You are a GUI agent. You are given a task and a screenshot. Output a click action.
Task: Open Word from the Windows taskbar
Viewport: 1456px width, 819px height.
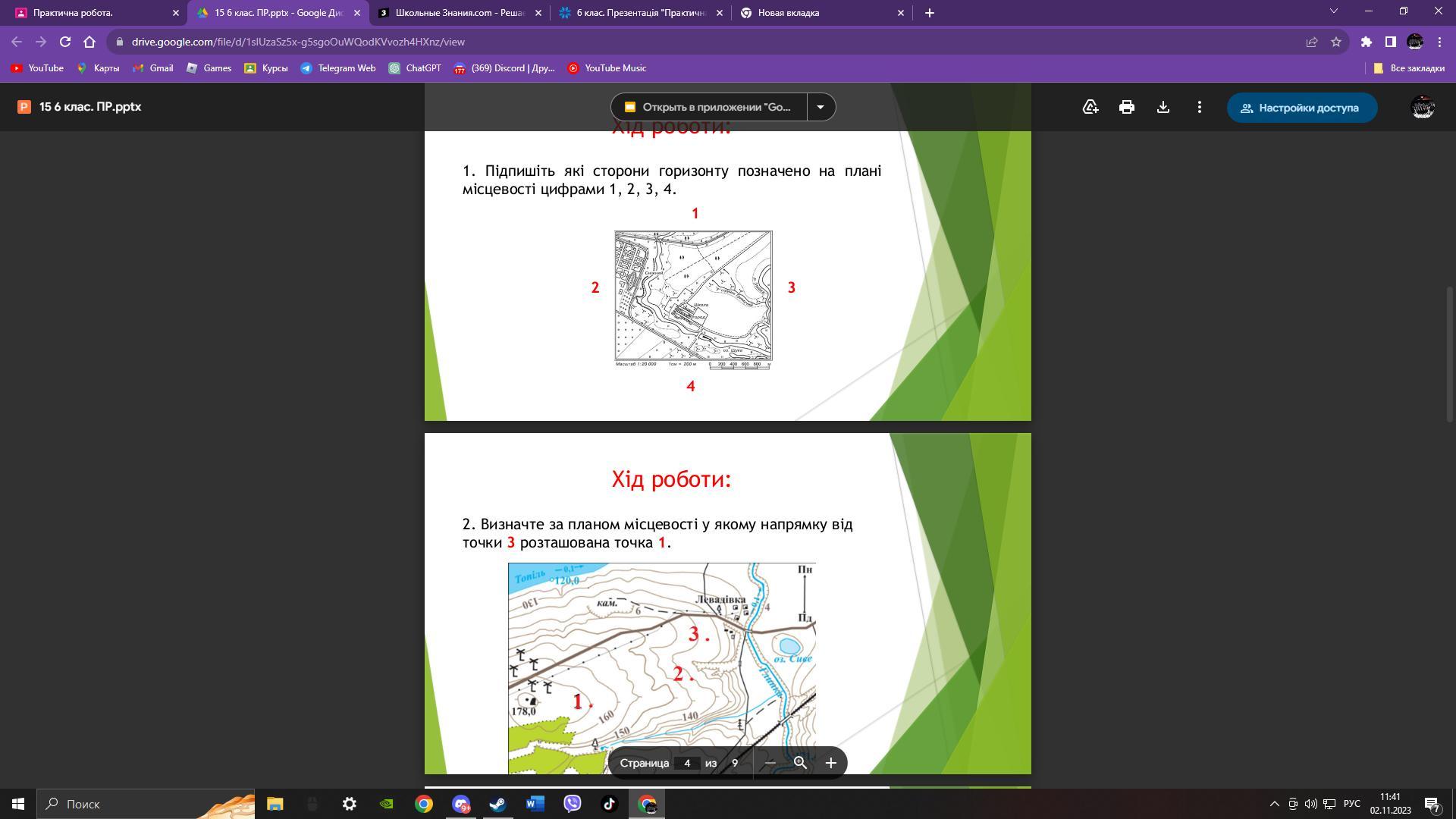pyautogui.click(x=535, y=804)
